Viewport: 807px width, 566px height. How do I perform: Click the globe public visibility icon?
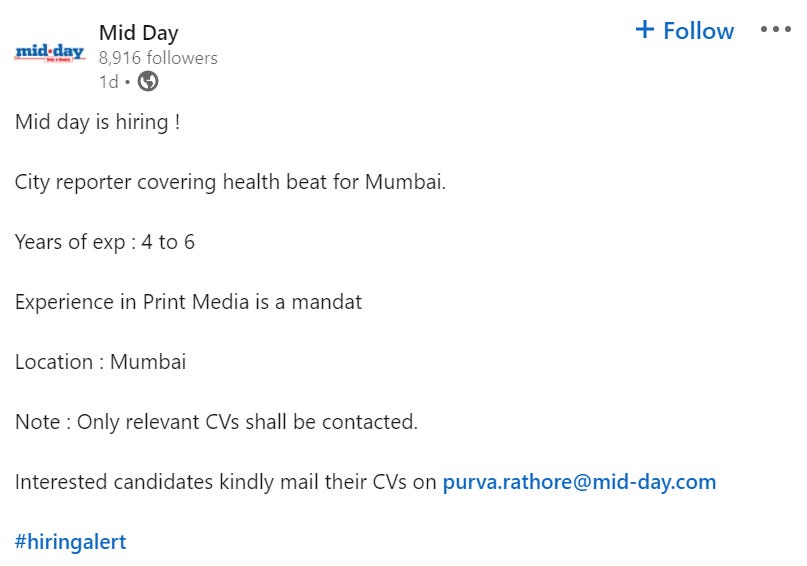point(147,82)
